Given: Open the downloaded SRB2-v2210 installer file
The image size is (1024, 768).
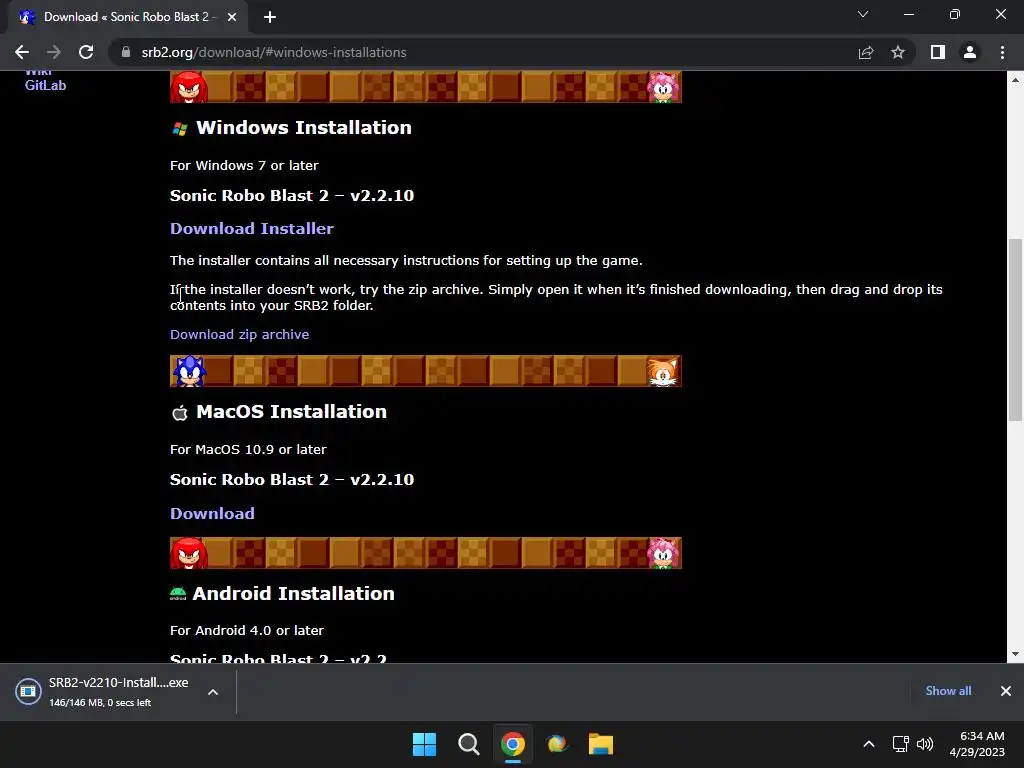Looking at the screenshot, I should 118,682.
